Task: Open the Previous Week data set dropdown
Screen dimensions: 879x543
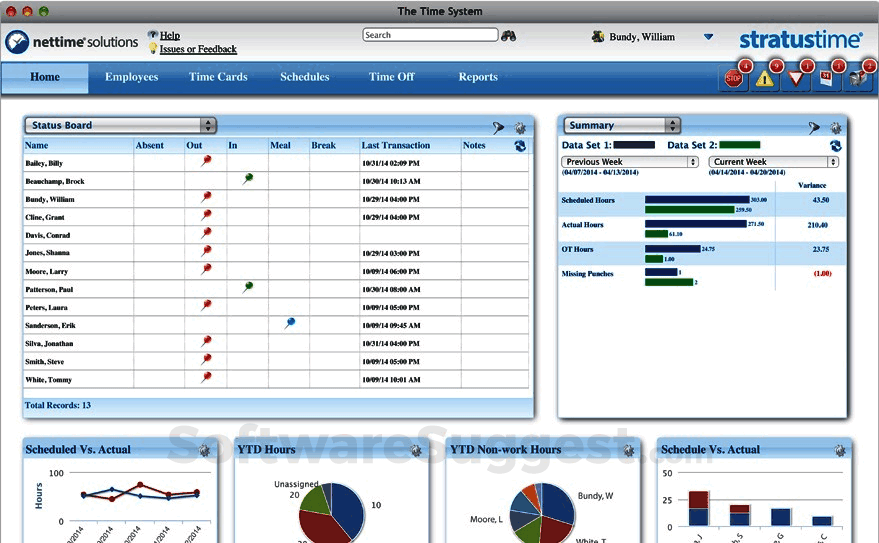Action: pos(630,161)
